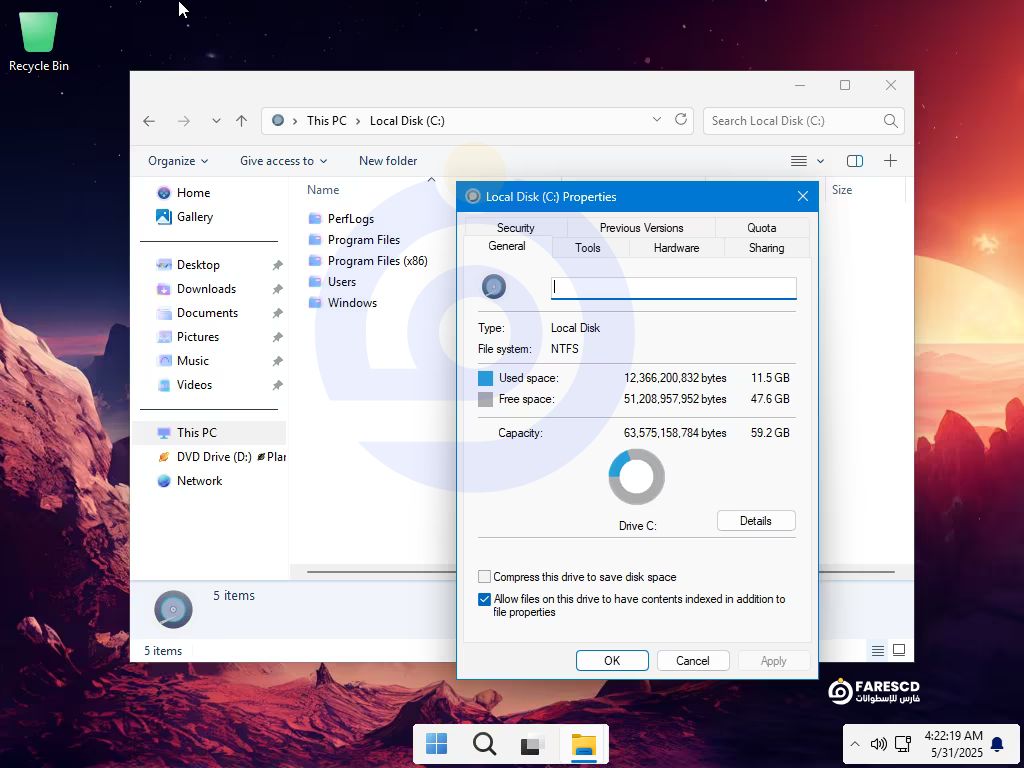Open the Organize menu
This screenshot has width=1024, height=768.
click(x=178, y=161)
